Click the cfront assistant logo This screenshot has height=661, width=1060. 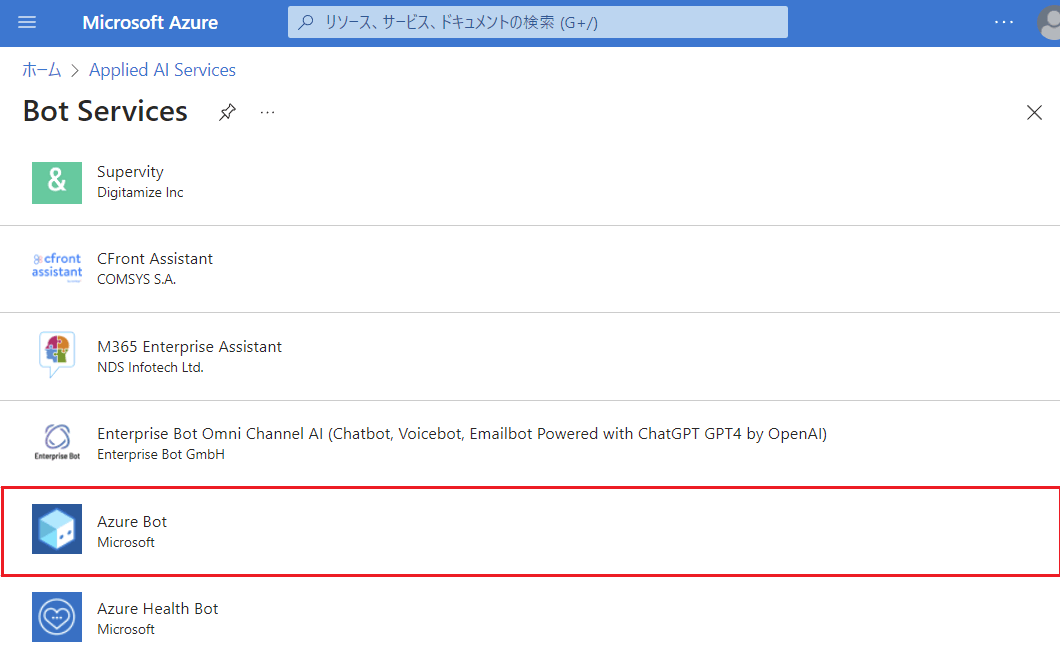point(57,266)
